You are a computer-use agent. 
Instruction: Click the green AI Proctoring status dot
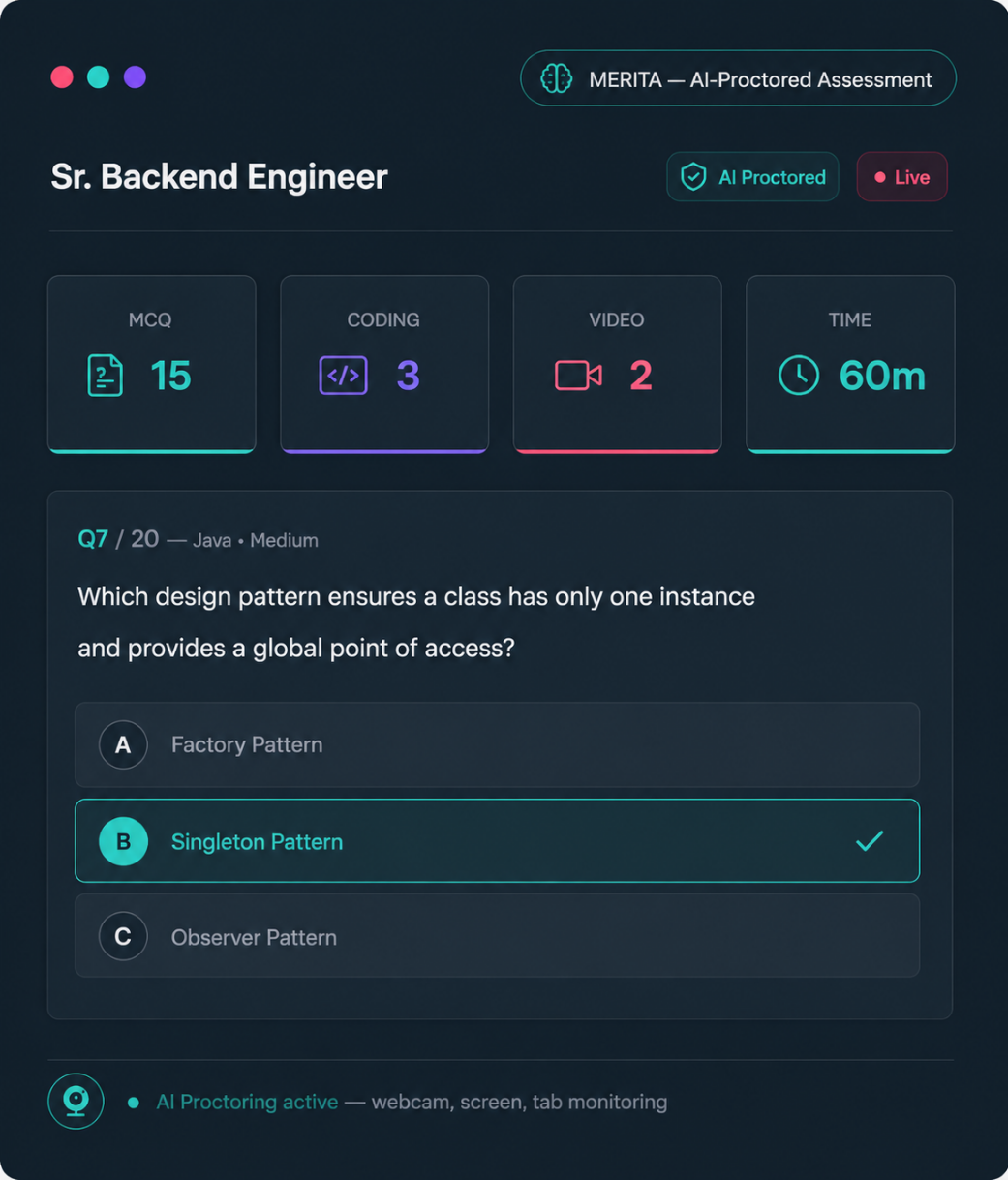(x=134, y=1103)
